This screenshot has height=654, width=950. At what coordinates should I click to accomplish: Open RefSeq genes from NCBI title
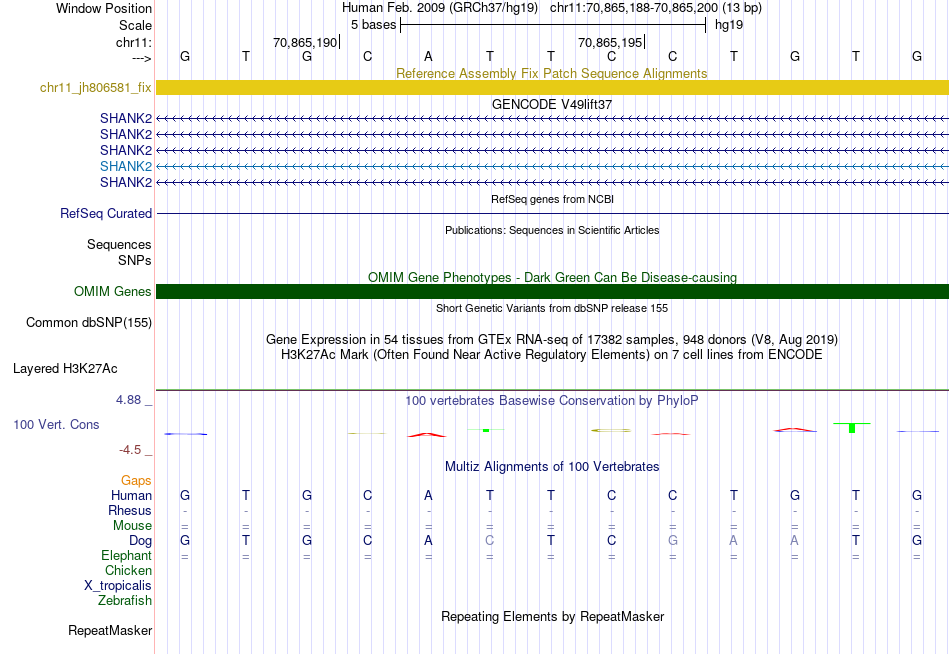point(552,199)
